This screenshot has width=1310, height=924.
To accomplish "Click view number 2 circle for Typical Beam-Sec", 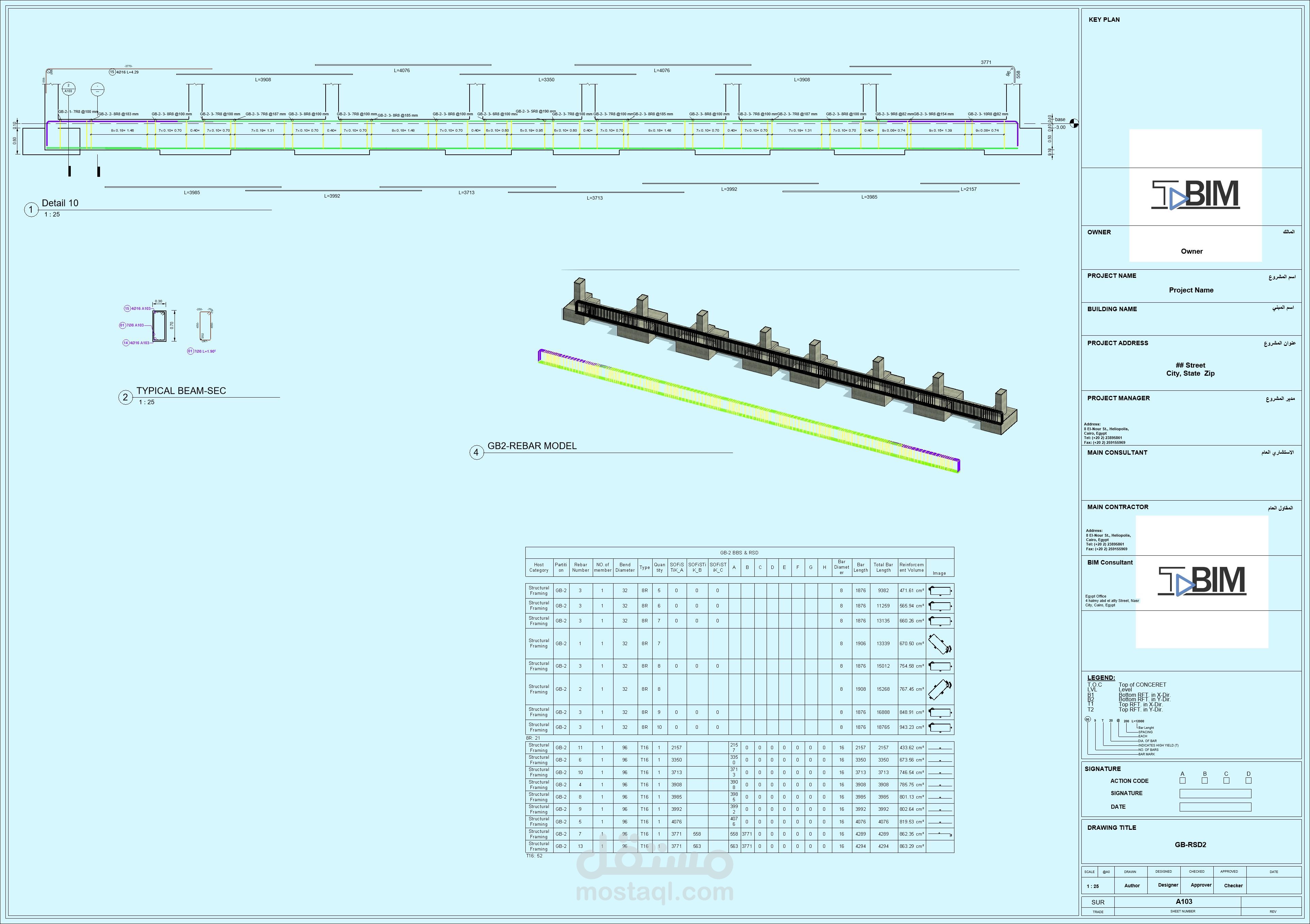I will [126, 398].
